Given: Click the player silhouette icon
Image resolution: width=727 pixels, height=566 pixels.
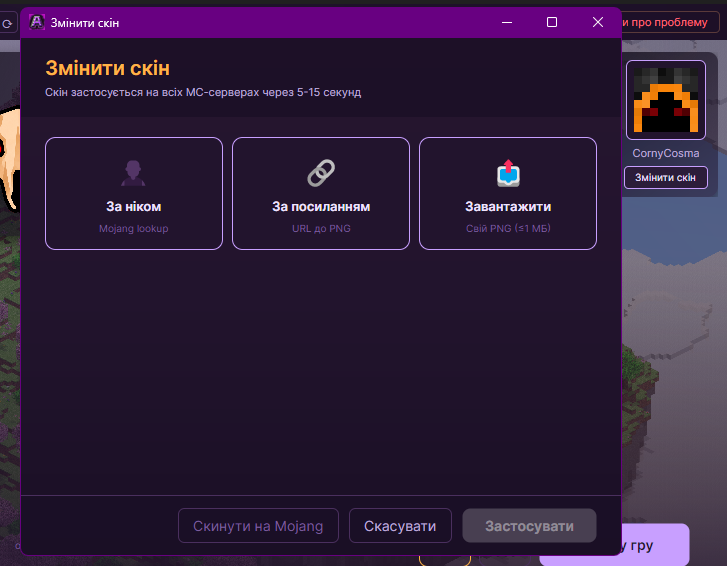Looking at the screenshot, I should tap(134, 173).
